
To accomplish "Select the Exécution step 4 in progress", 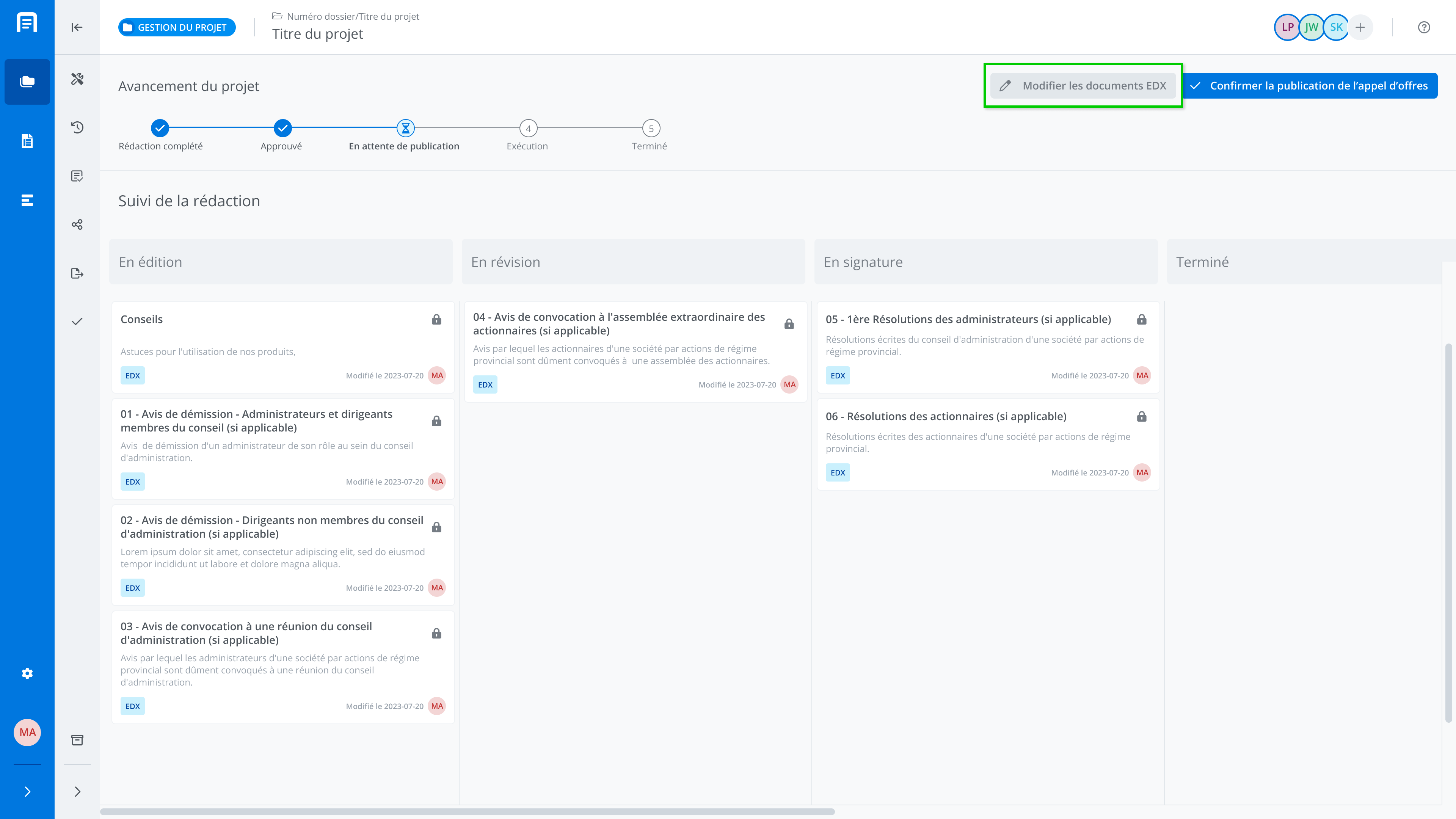I will click(x=528, y=128).
